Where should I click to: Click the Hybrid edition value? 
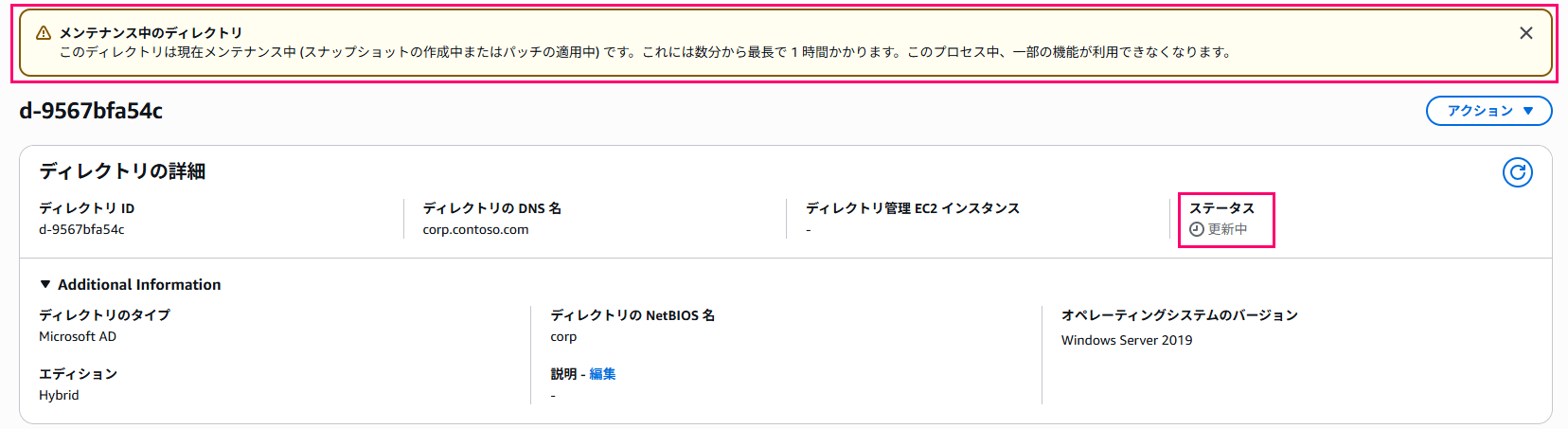(x=59, y=395)
